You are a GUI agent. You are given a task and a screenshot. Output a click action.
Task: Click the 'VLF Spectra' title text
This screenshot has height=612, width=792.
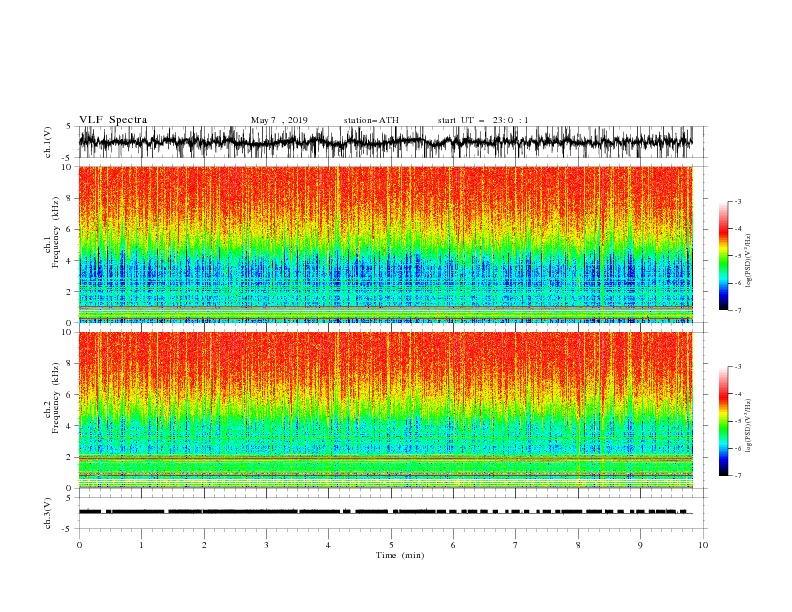click(x=113, y=120)
